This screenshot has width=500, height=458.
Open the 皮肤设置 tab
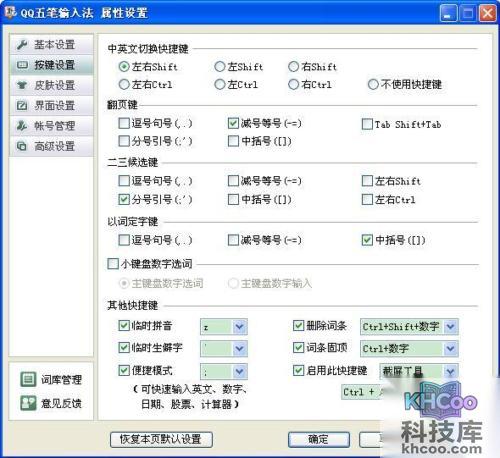pyautogui.click(x=51, y=85)
